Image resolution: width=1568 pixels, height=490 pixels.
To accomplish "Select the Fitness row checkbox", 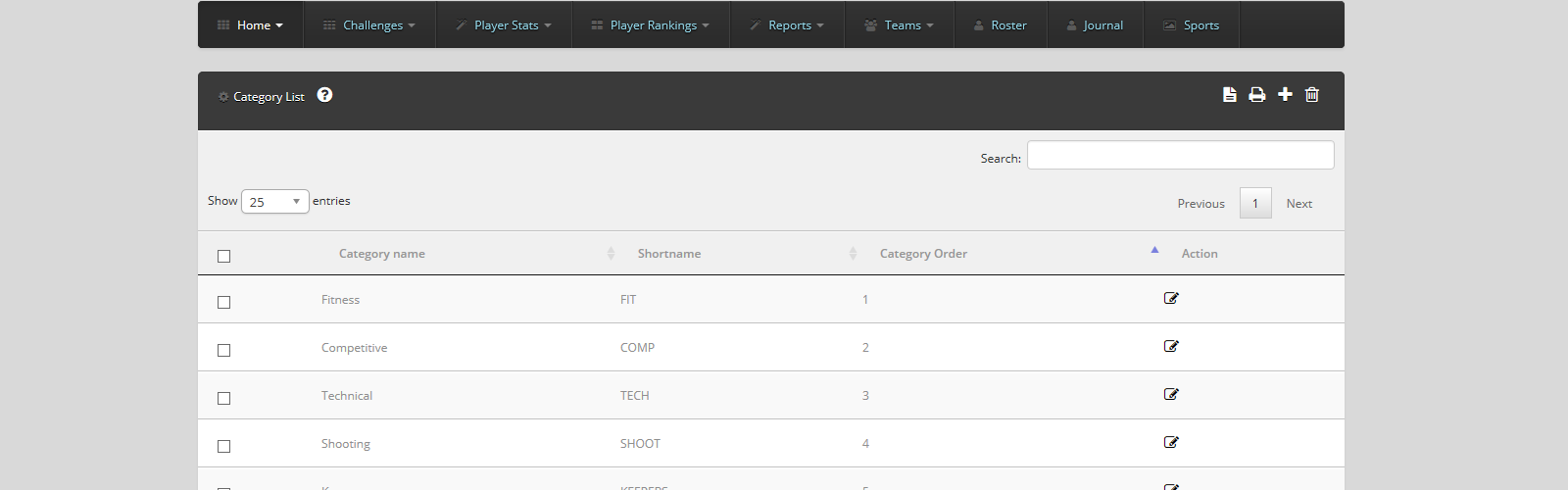I will (x=223, y=302).
